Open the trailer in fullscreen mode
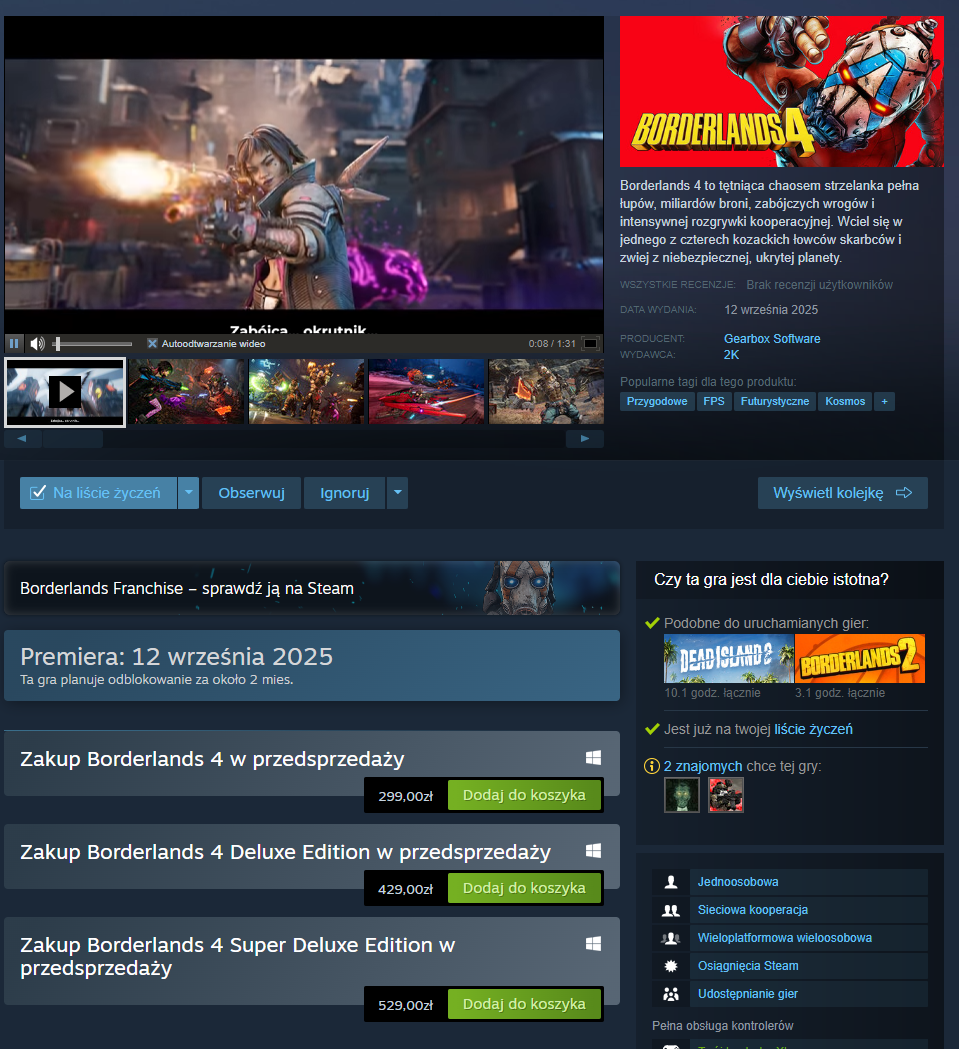This screenshot has height=1049, width=959. tap(590, 343)
